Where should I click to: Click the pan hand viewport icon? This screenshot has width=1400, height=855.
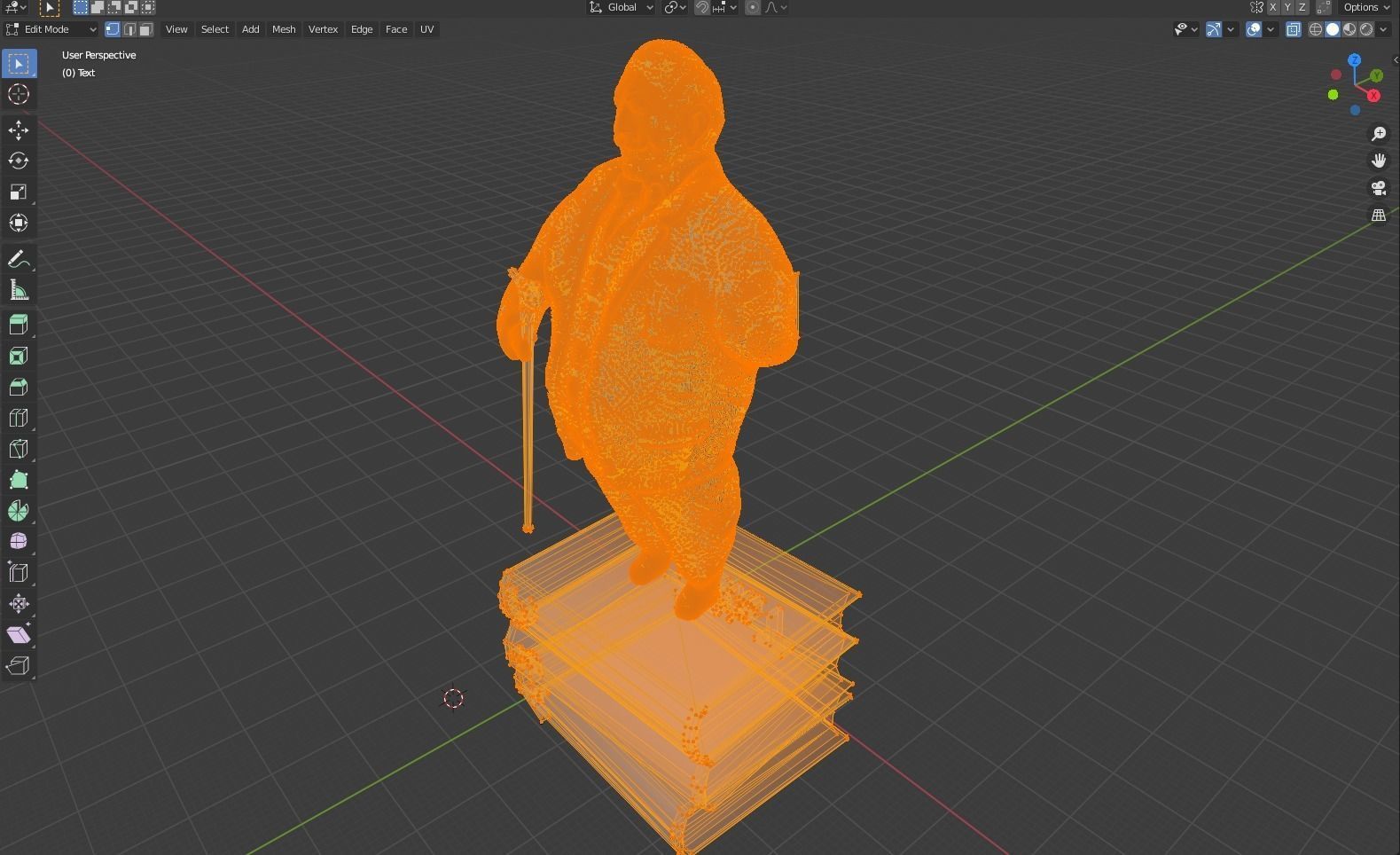(x=1379, y=161)
